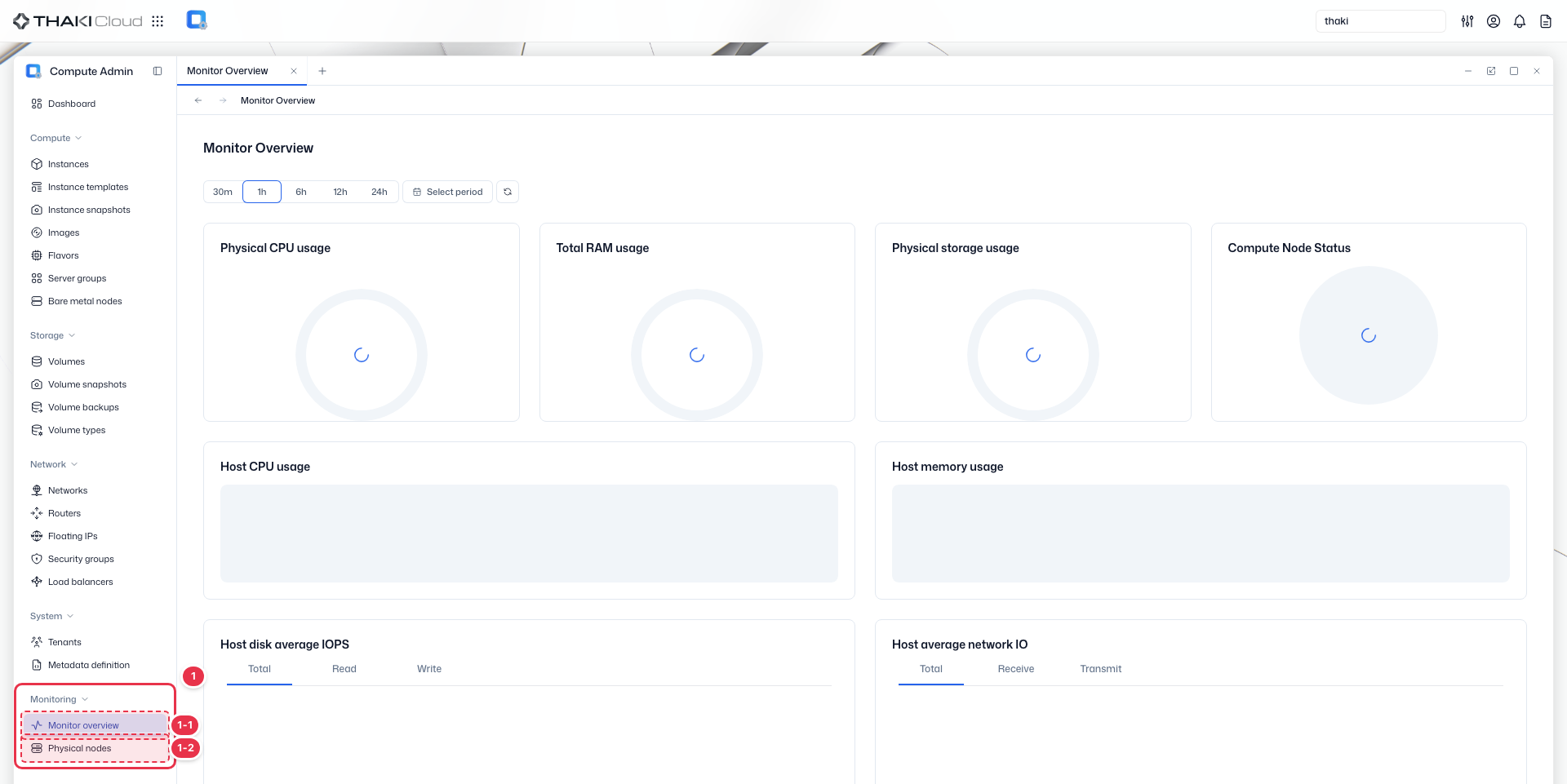Open the apps grid launcher icon
The image size is (1567, 784).
(158, 21)
